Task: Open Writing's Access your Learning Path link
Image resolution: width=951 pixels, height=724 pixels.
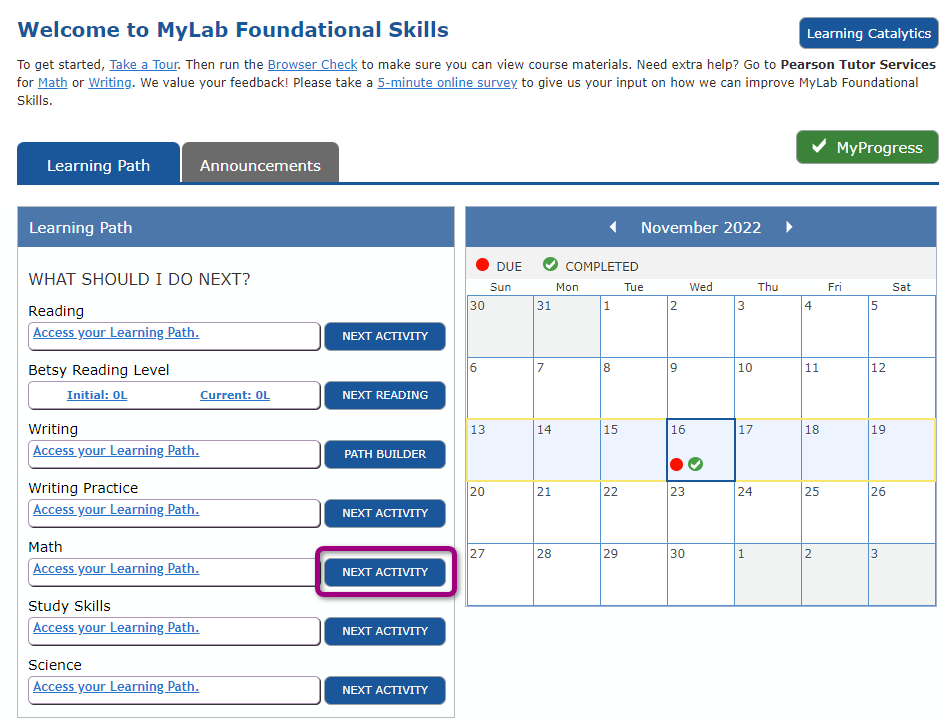Action: click(x=116, y=451)
